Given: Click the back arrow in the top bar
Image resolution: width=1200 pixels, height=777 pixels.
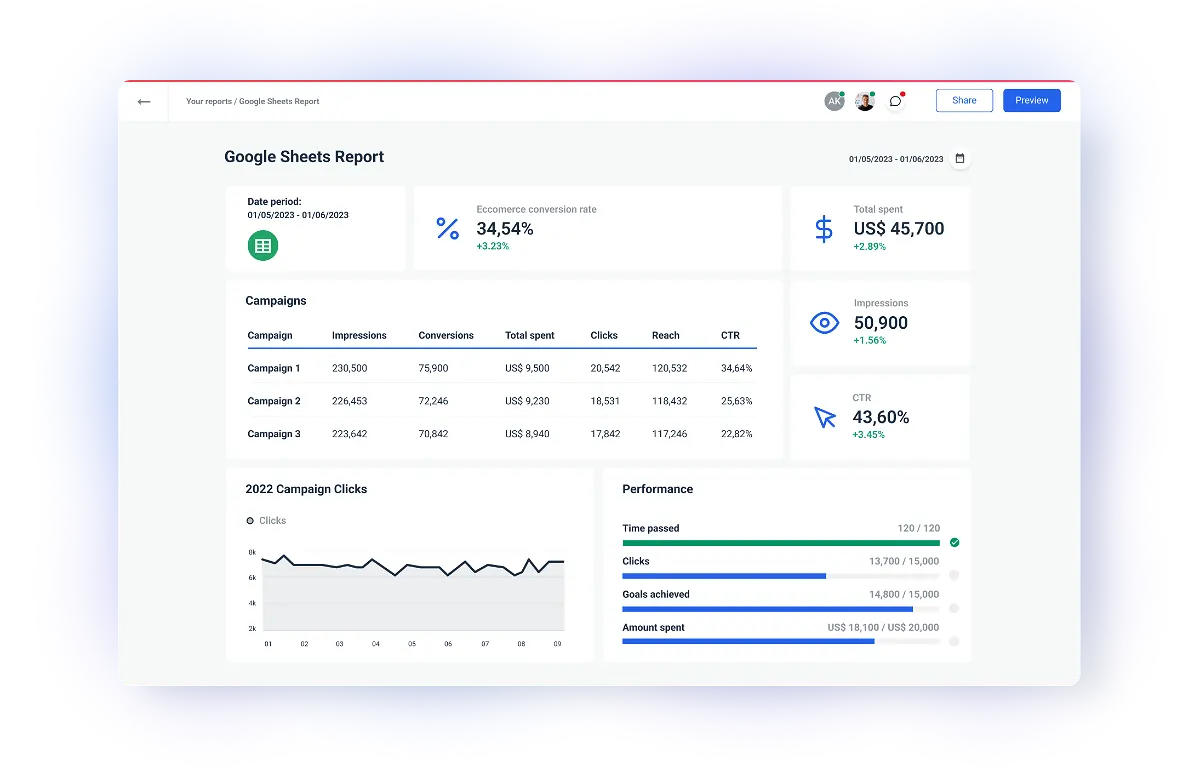Looking at the screenshot, I should (x=143, y=100).
